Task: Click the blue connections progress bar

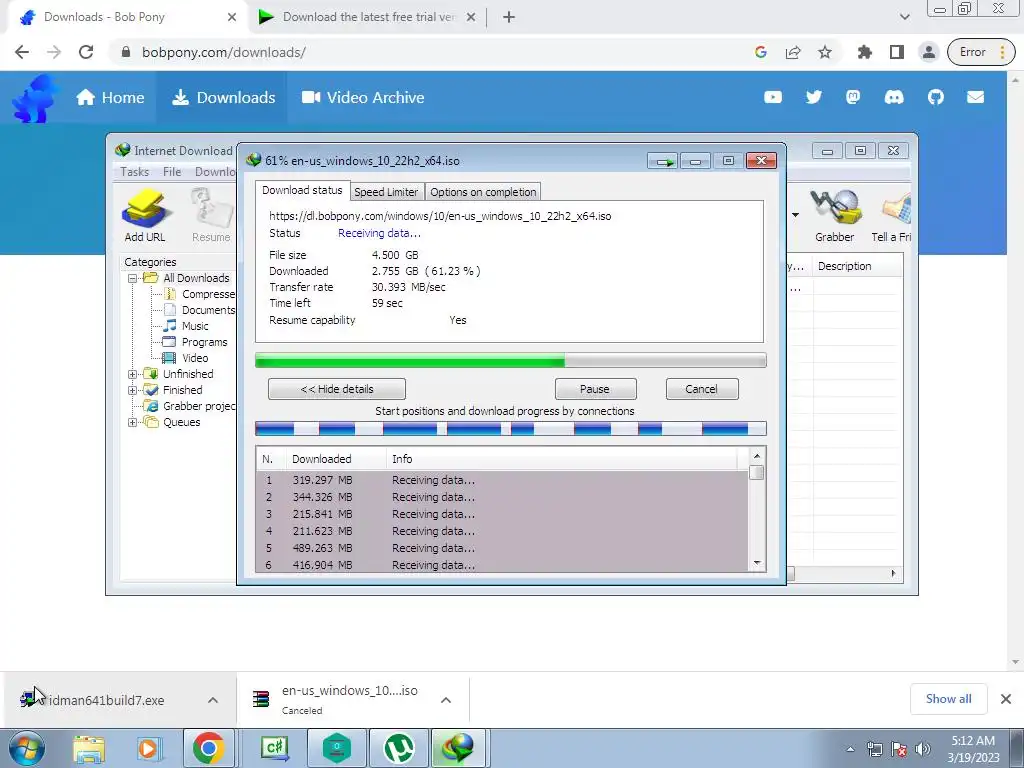Action: click(x=511, y=428)
